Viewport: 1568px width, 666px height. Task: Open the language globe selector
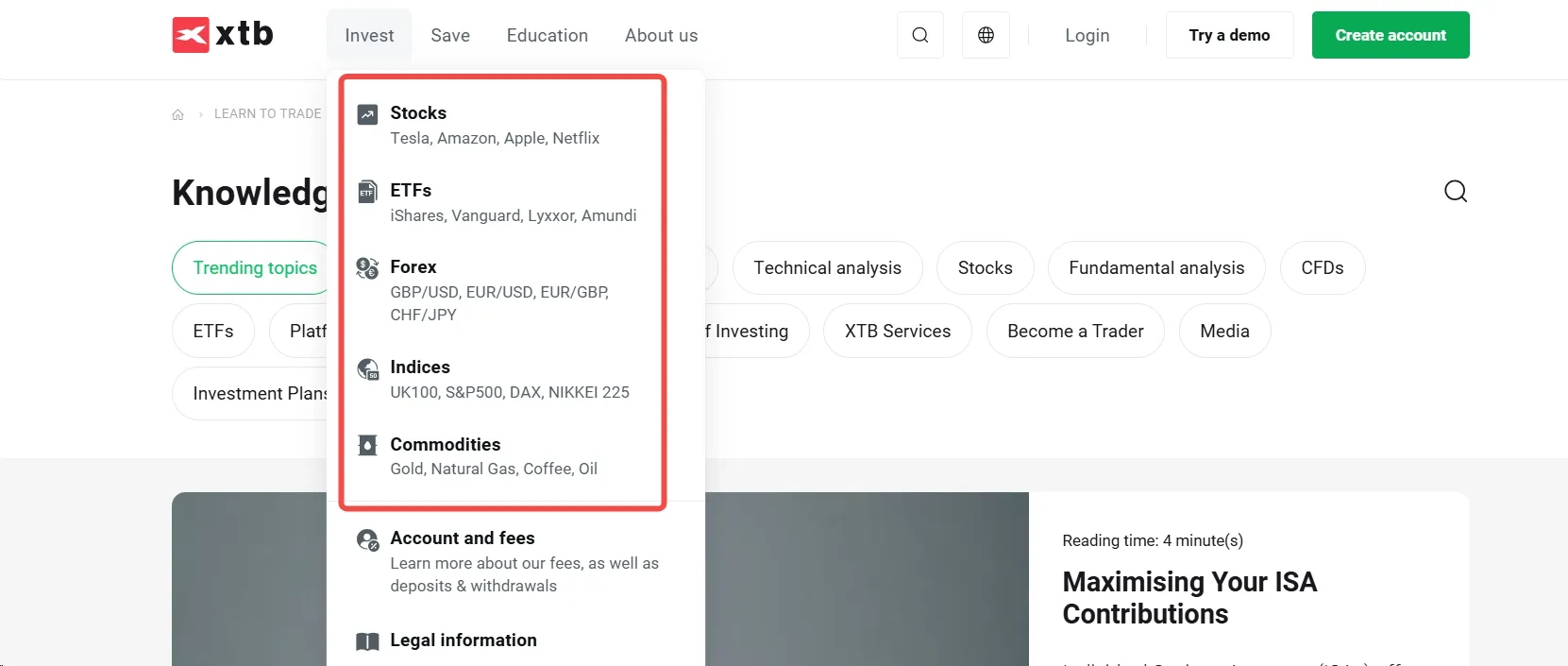[986, 35]
